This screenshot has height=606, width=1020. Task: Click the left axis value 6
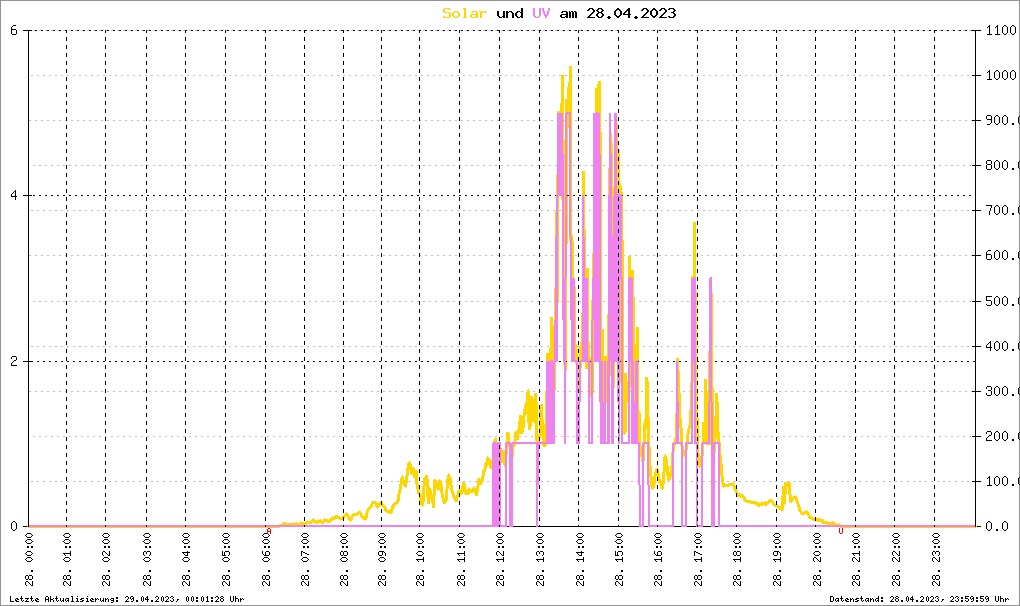tap(14, 30)
